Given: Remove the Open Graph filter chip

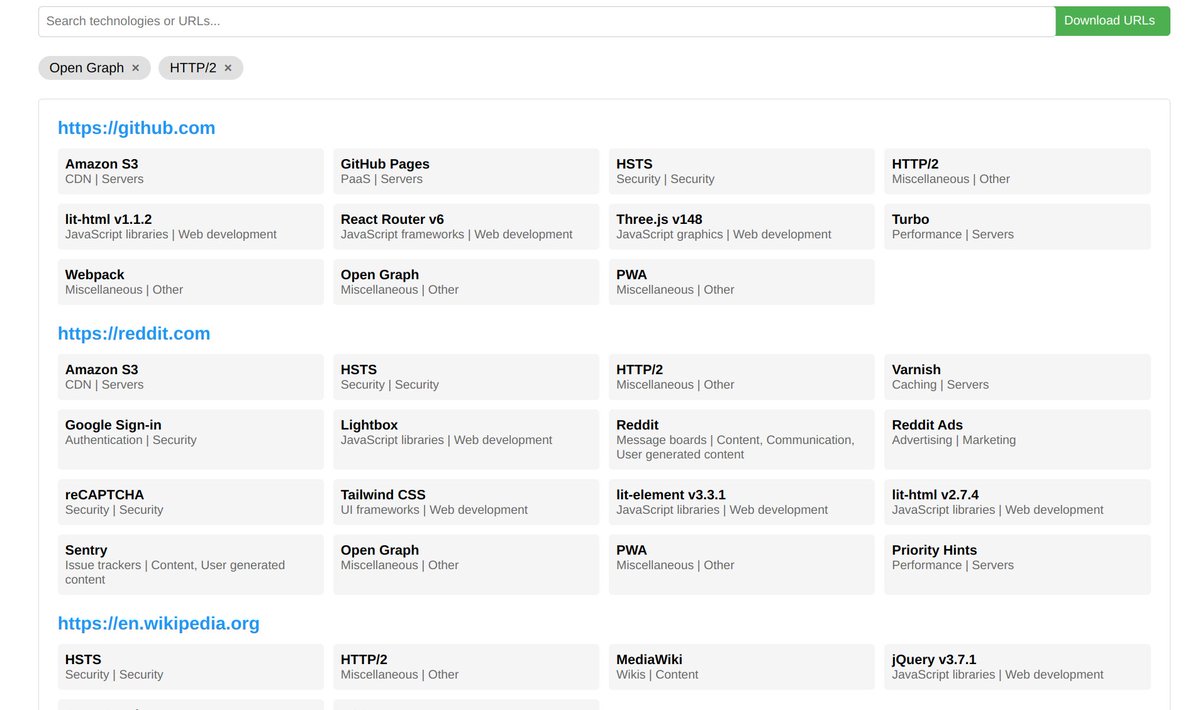Looking at the screenshot, I should pos(135,68).
